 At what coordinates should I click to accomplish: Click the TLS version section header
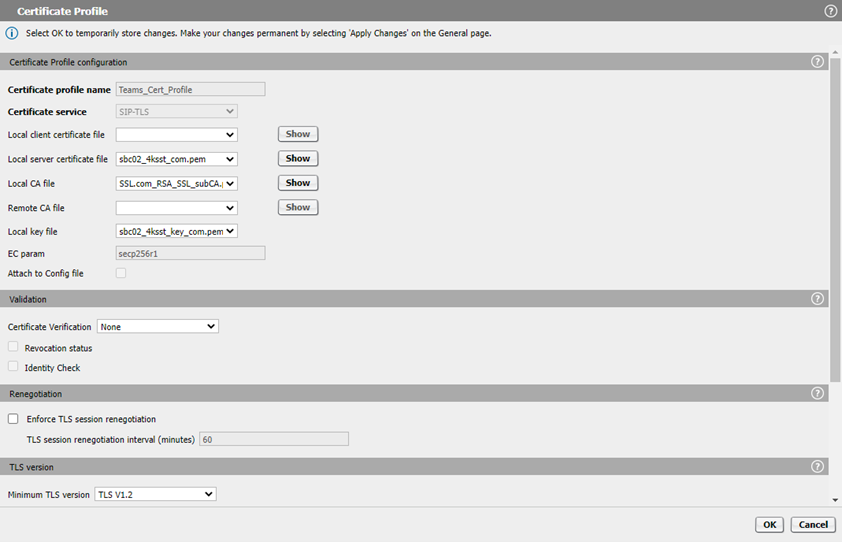tap(414, 466)
